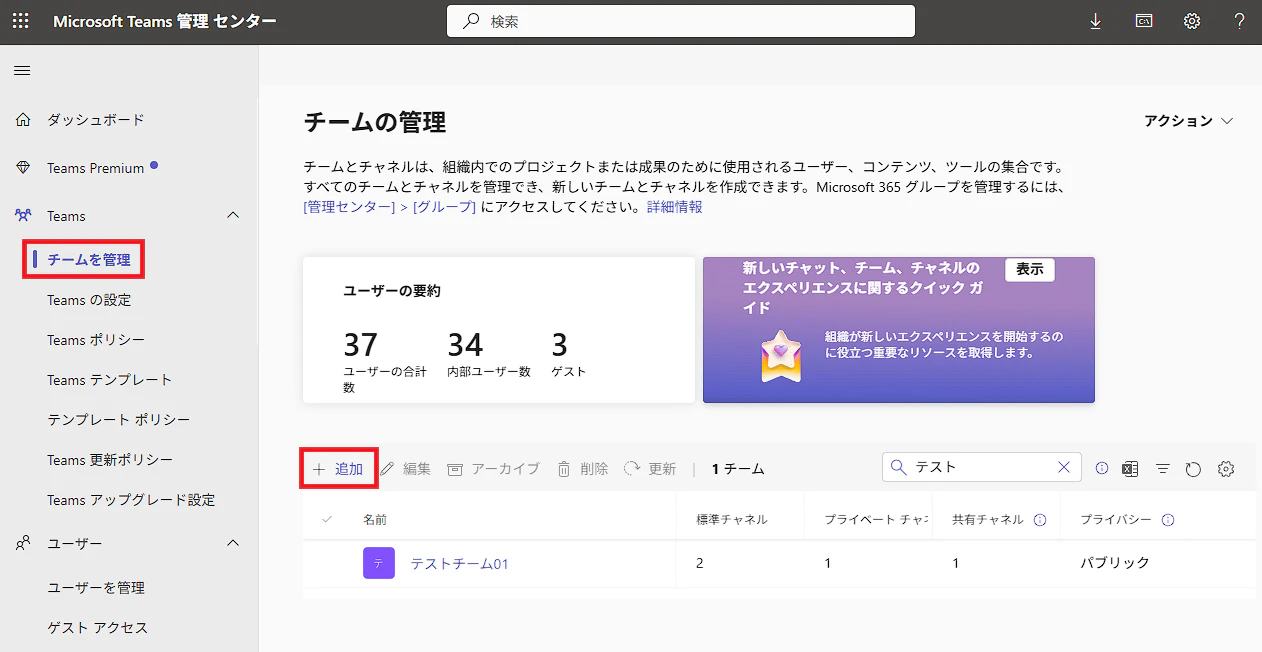Image resolution: width=1262 pixels, height=652 pixels.
Task: Collapse the navigation with the hamburger icon
Action: 22,70
